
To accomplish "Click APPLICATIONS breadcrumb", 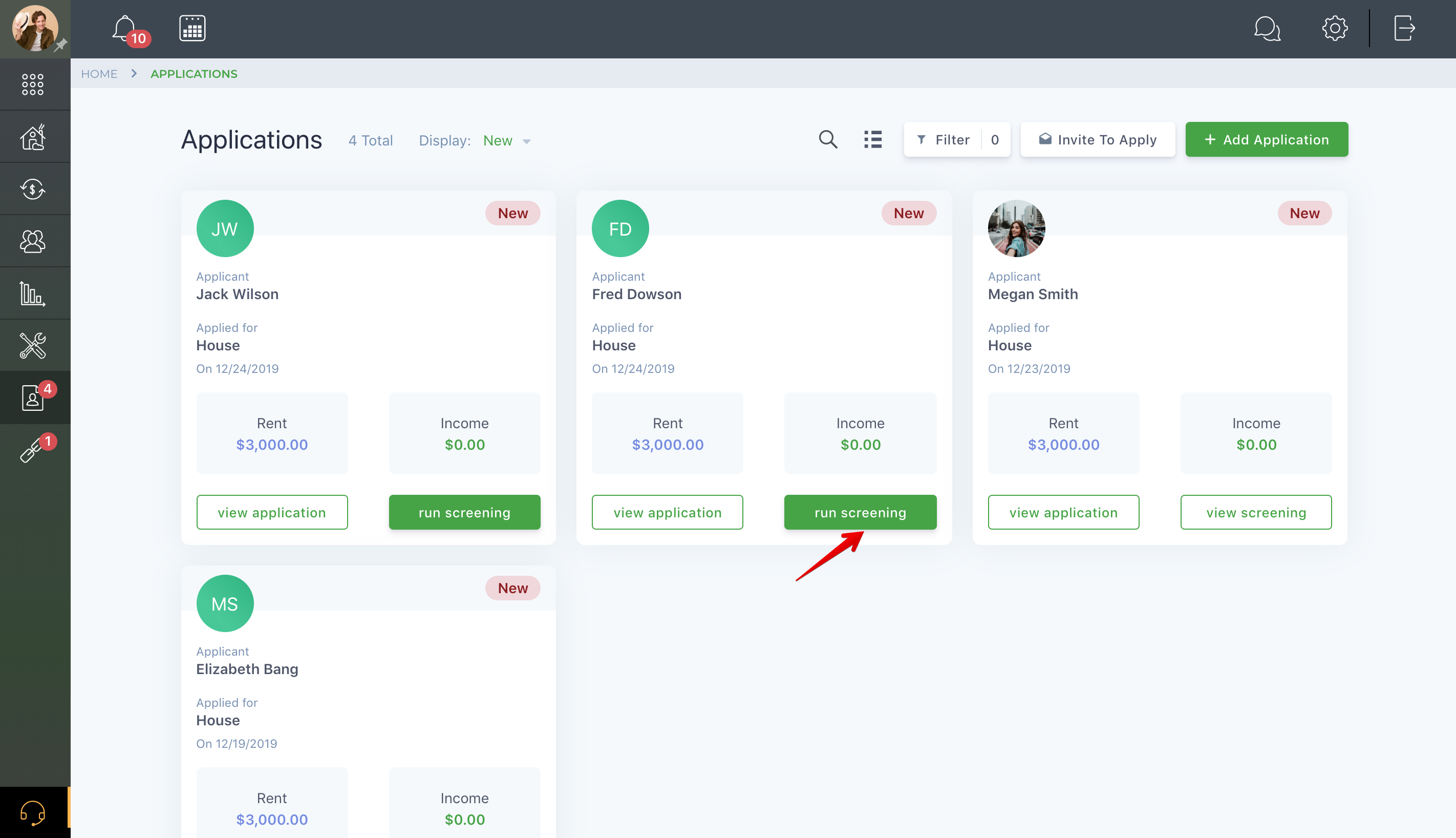I will pyautogui.click(x=194, y=74).
